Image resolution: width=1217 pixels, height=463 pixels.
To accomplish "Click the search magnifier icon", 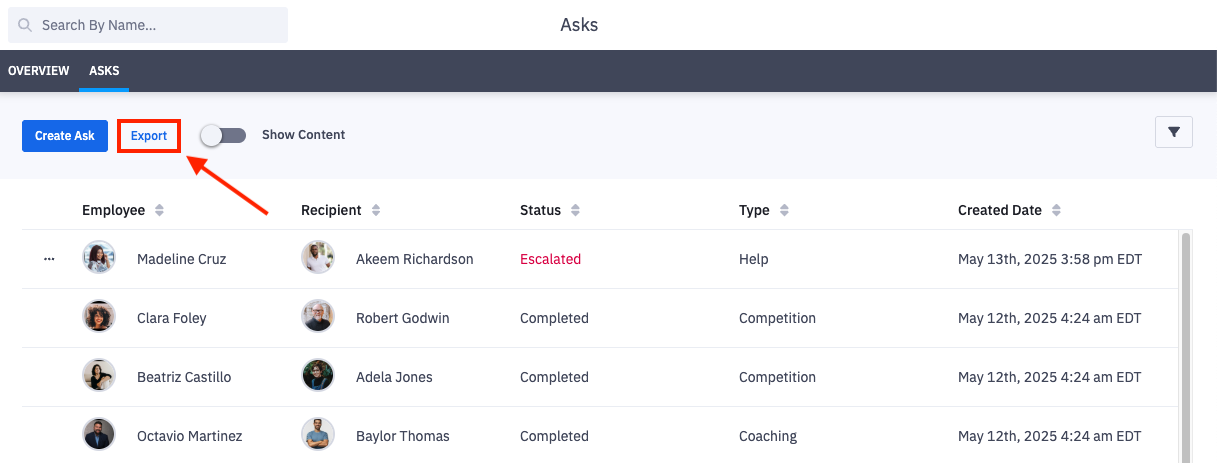I will click(24, 25).
